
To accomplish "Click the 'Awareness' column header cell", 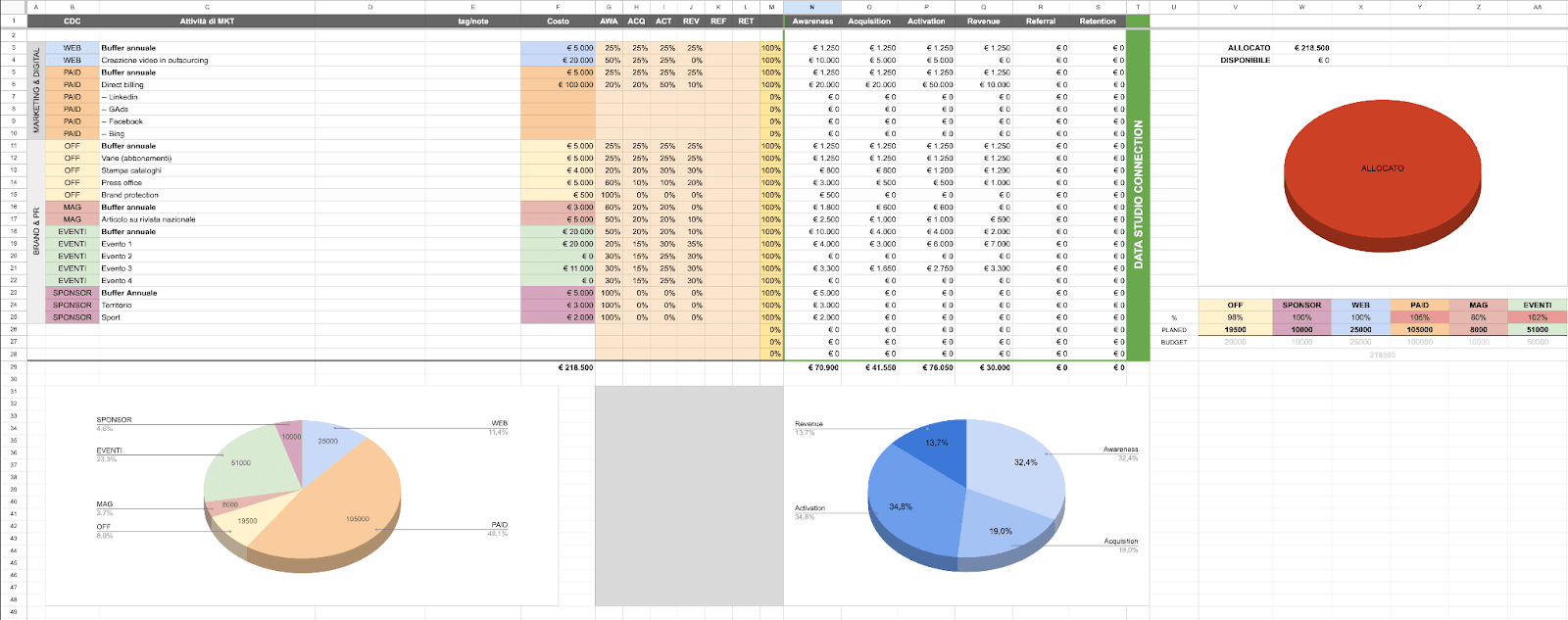I will click(x=812, y=21).
